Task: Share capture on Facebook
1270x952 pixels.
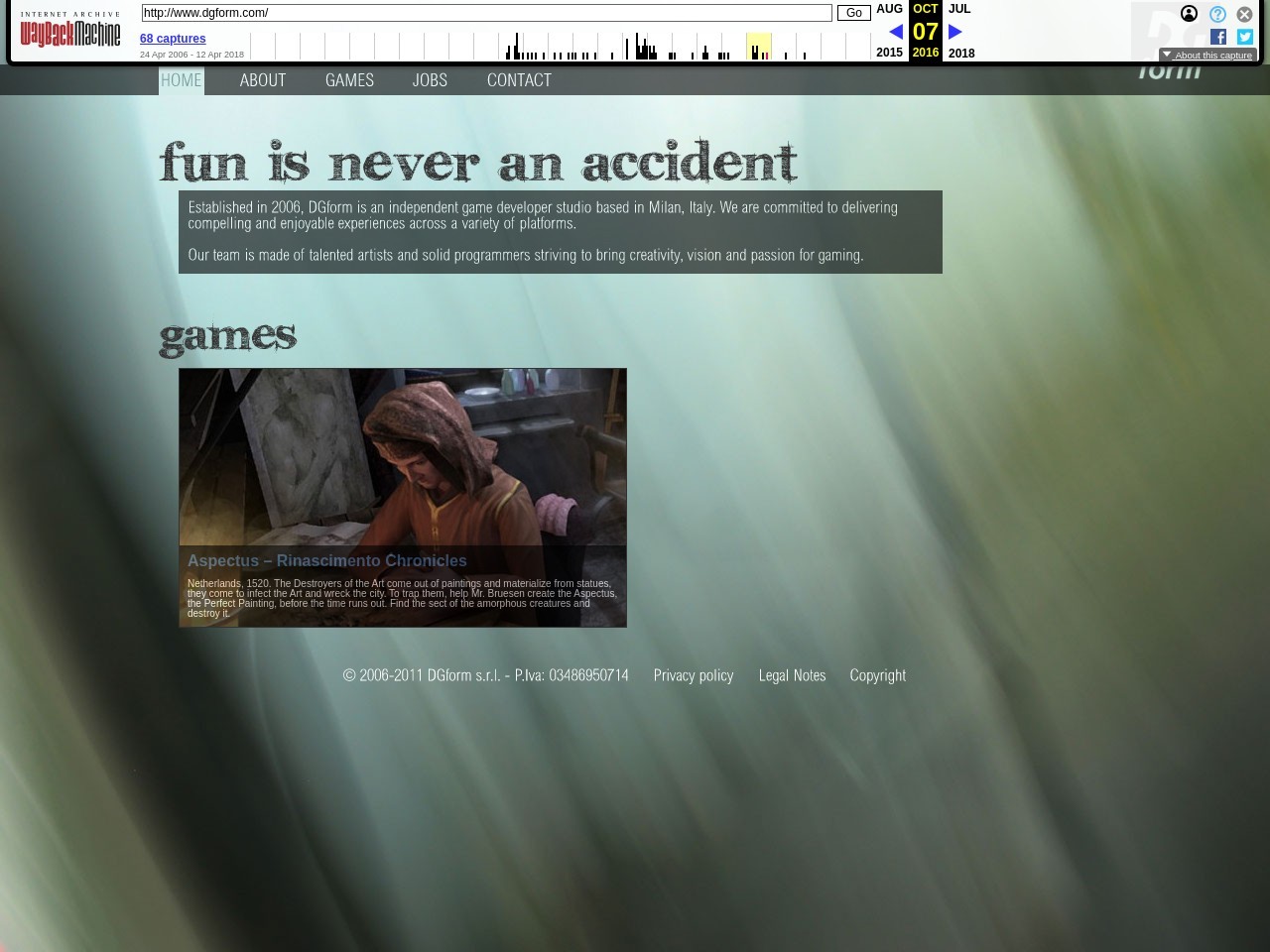Action: click(x=1218, y=37)
